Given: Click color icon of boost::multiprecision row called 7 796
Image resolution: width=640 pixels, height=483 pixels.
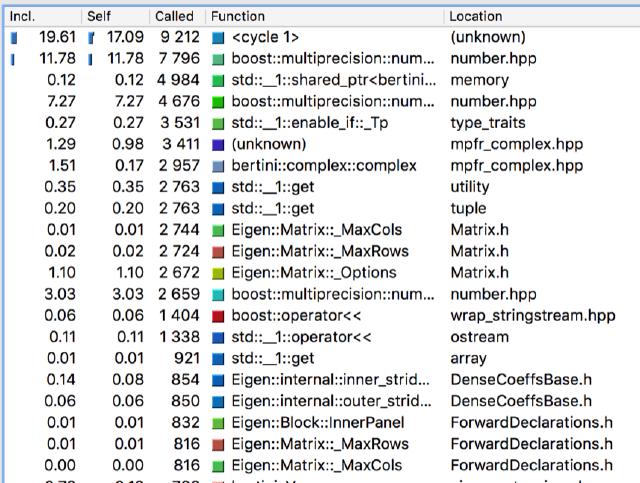Looking at the screenshot, I should (218, 60).
